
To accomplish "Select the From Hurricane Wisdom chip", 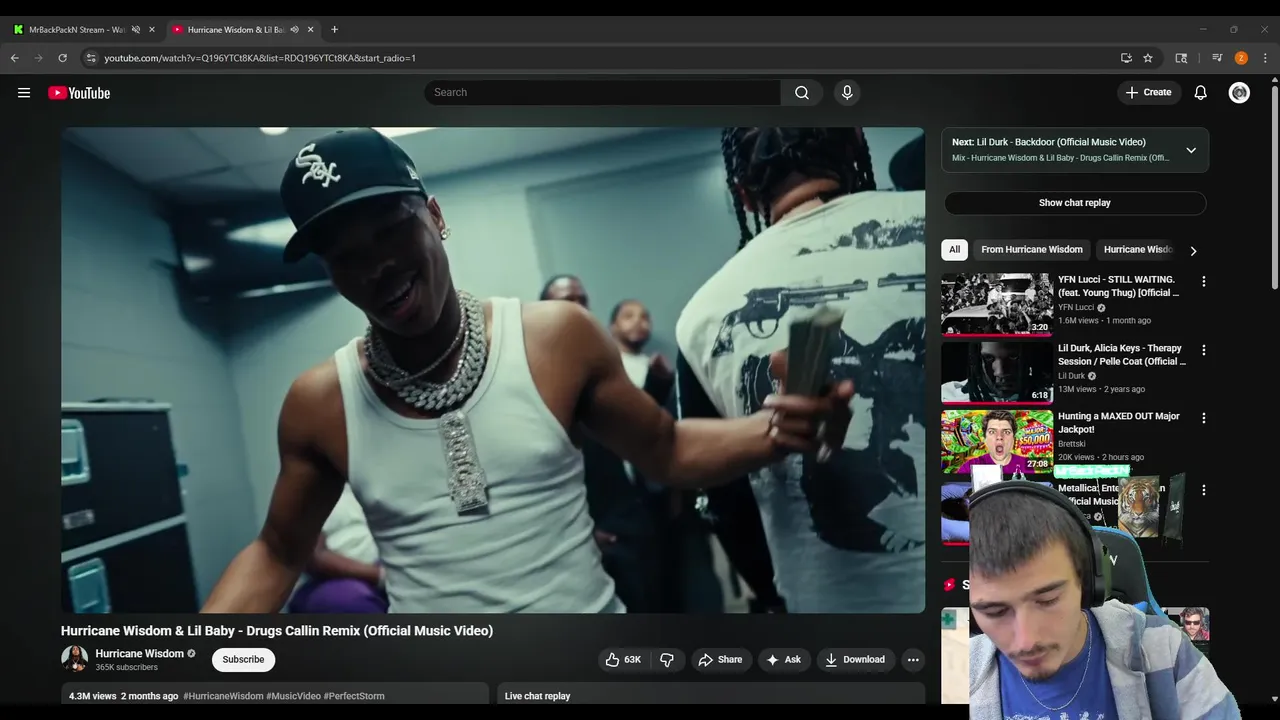I will 1032,249.
